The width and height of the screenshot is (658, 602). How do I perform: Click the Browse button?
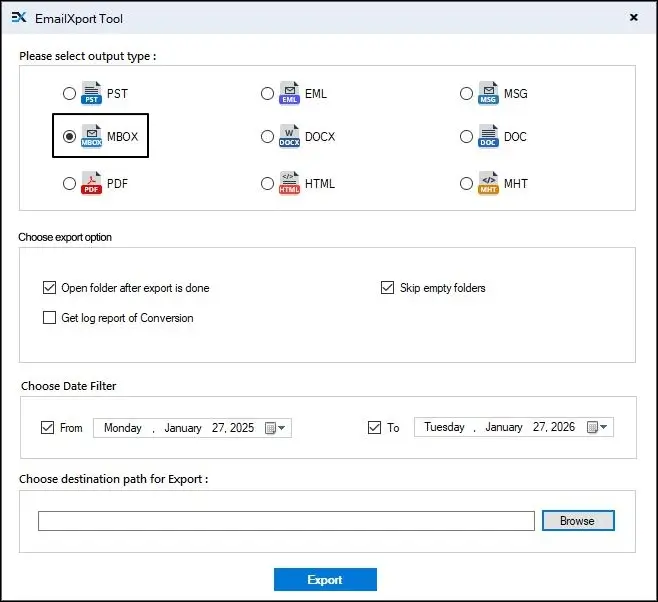point(578,521)
